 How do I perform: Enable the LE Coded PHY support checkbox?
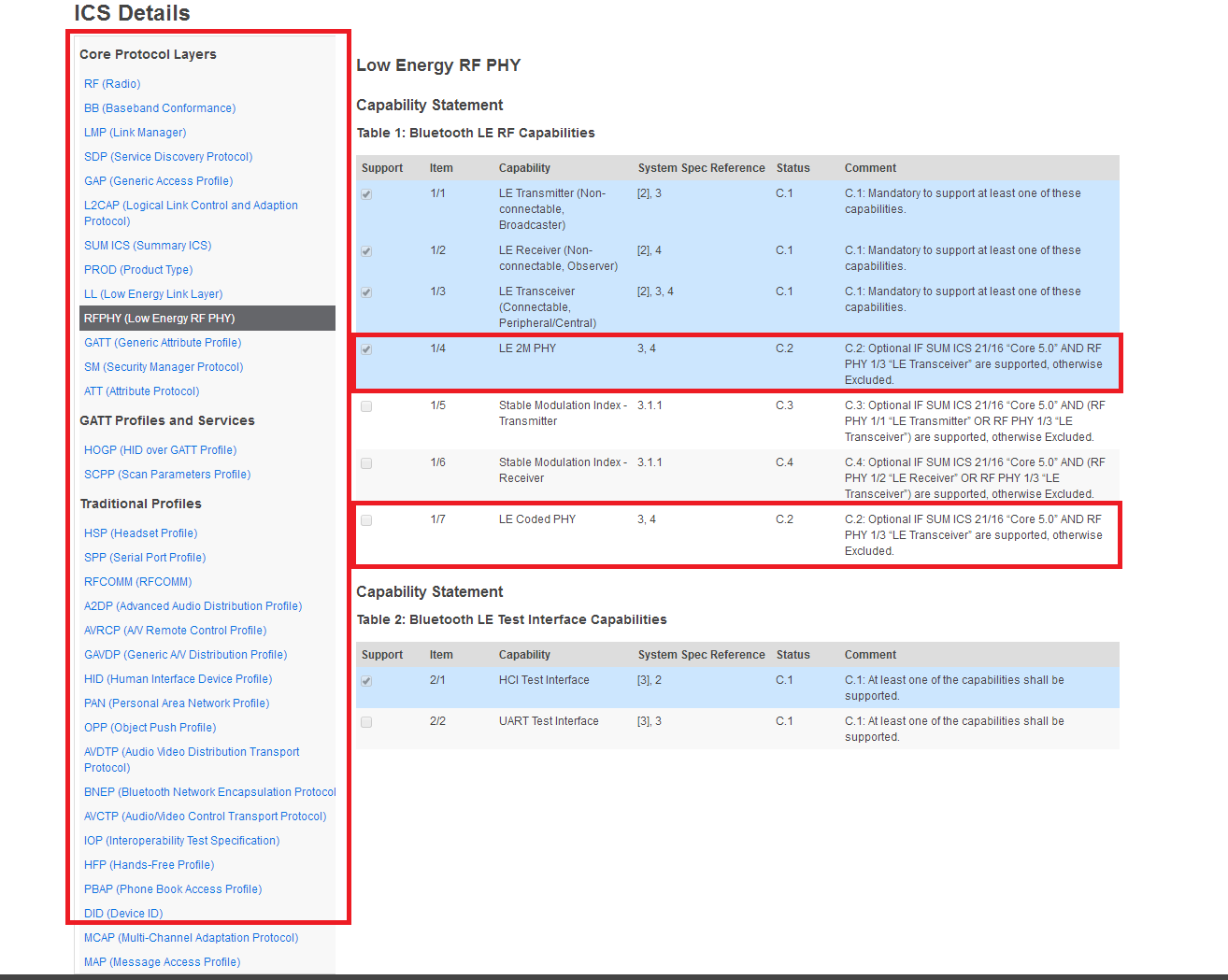[x=366, y=520]
